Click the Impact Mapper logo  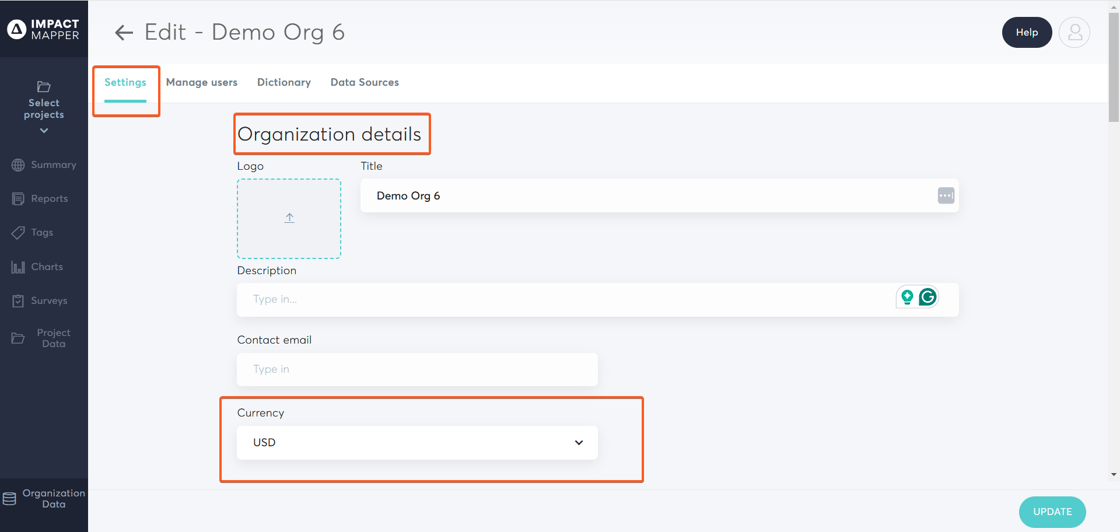tap(44, 29)
